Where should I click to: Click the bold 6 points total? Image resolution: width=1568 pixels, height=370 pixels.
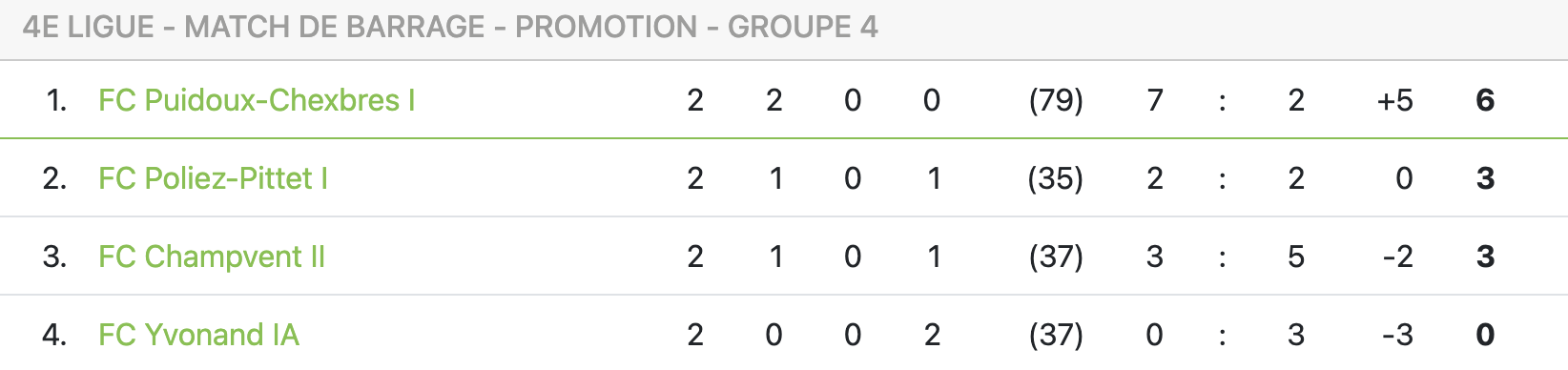click(1485, 100)
